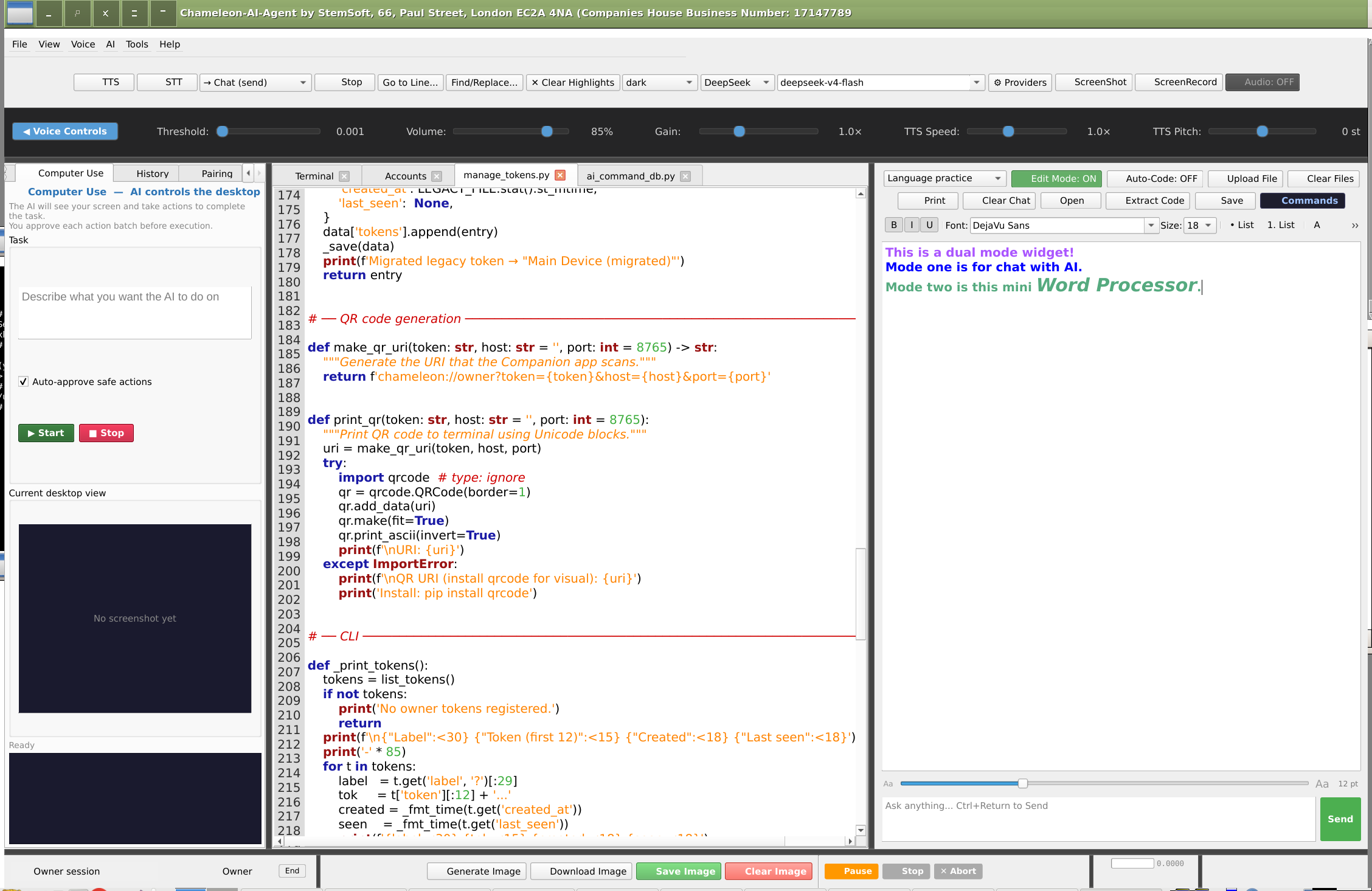Click the Find/Replace... button
The height and width of the screenshot is (891, 1372).
click(x=485, y=82)
